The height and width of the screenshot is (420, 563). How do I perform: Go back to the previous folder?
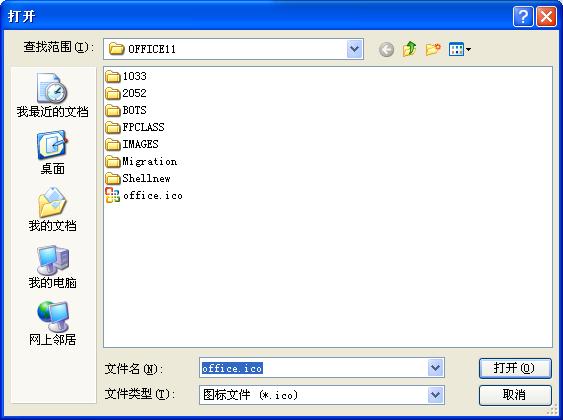point(386,50)
